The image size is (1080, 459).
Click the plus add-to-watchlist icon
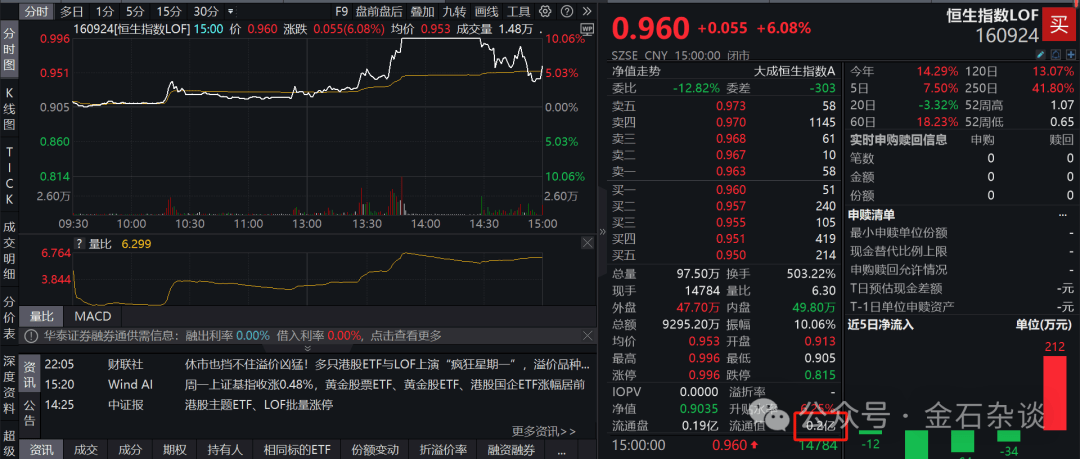pyautogui.click(x=1069, y=55)
